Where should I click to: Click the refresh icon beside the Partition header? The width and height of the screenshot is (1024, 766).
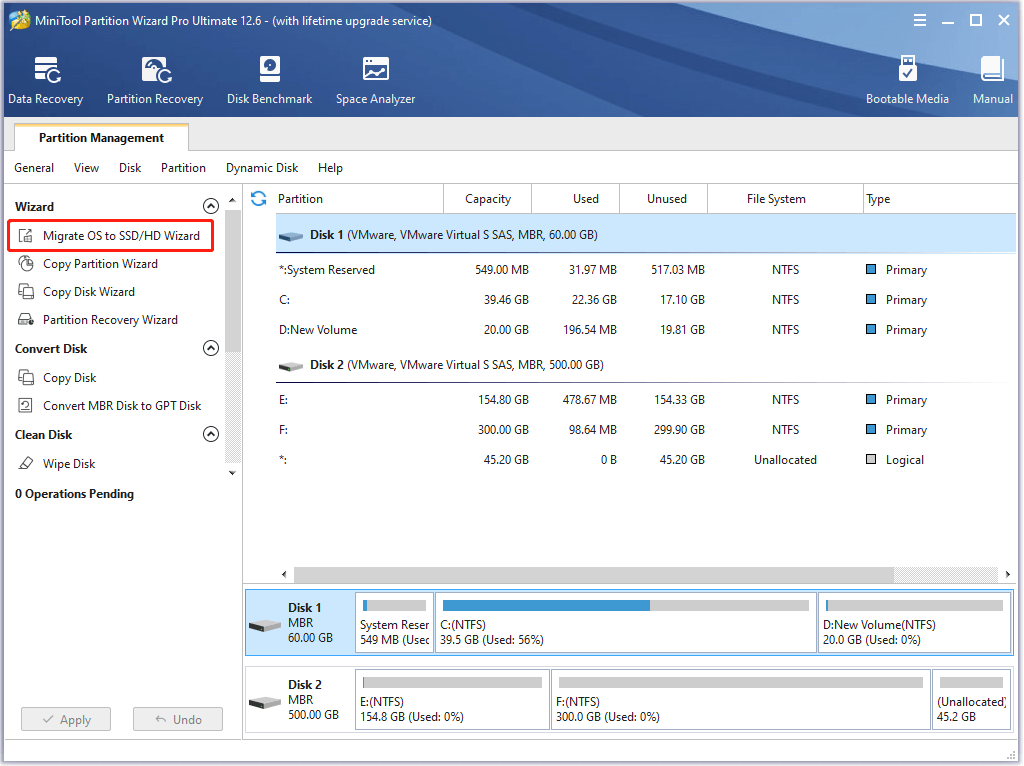coord(259,199)
